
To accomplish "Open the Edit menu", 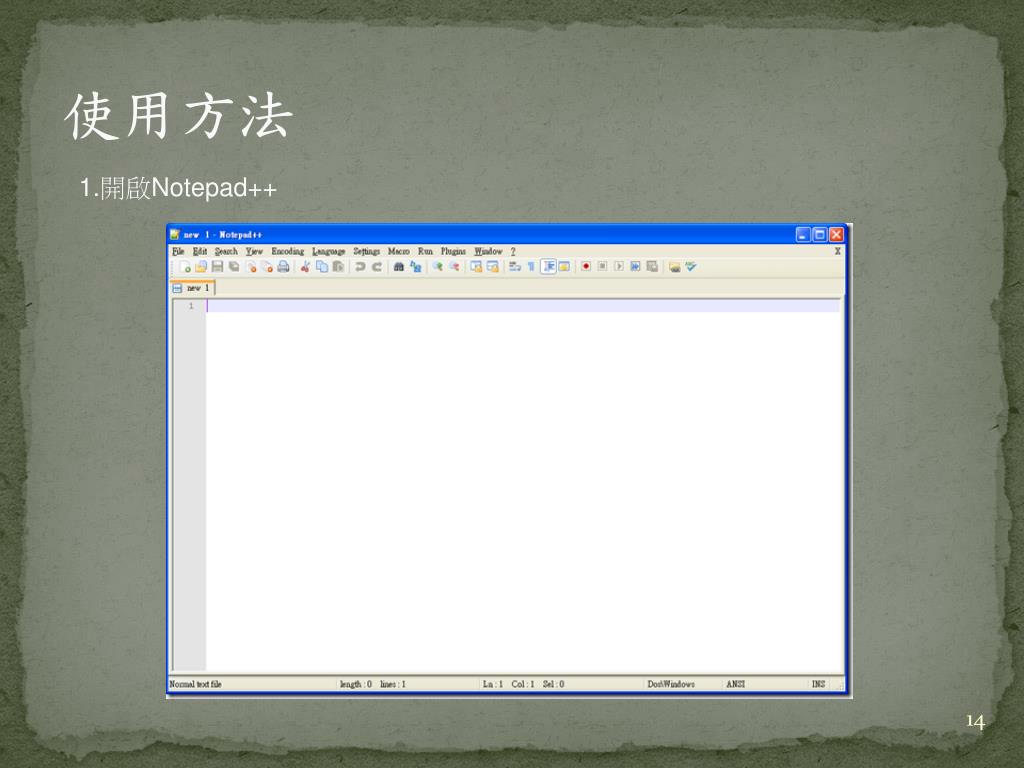I will (200, 251).
